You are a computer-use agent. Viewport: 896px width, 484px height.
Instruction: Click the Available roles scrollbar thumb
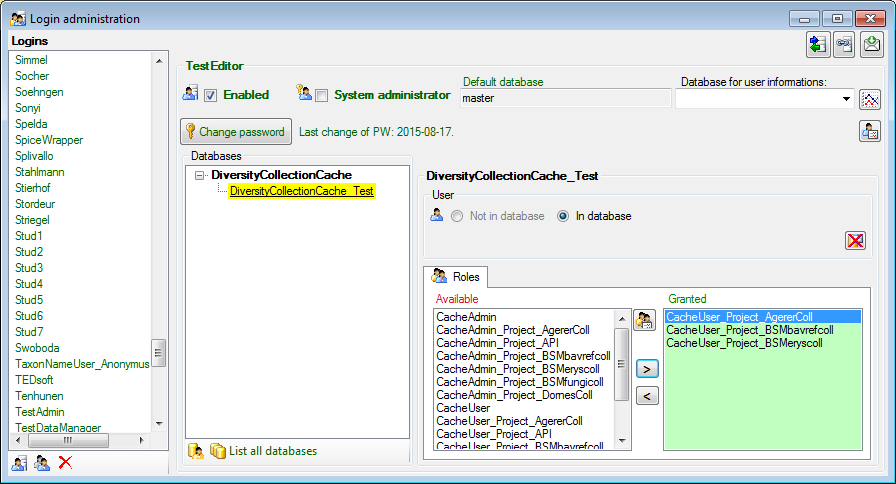point(622,364)
